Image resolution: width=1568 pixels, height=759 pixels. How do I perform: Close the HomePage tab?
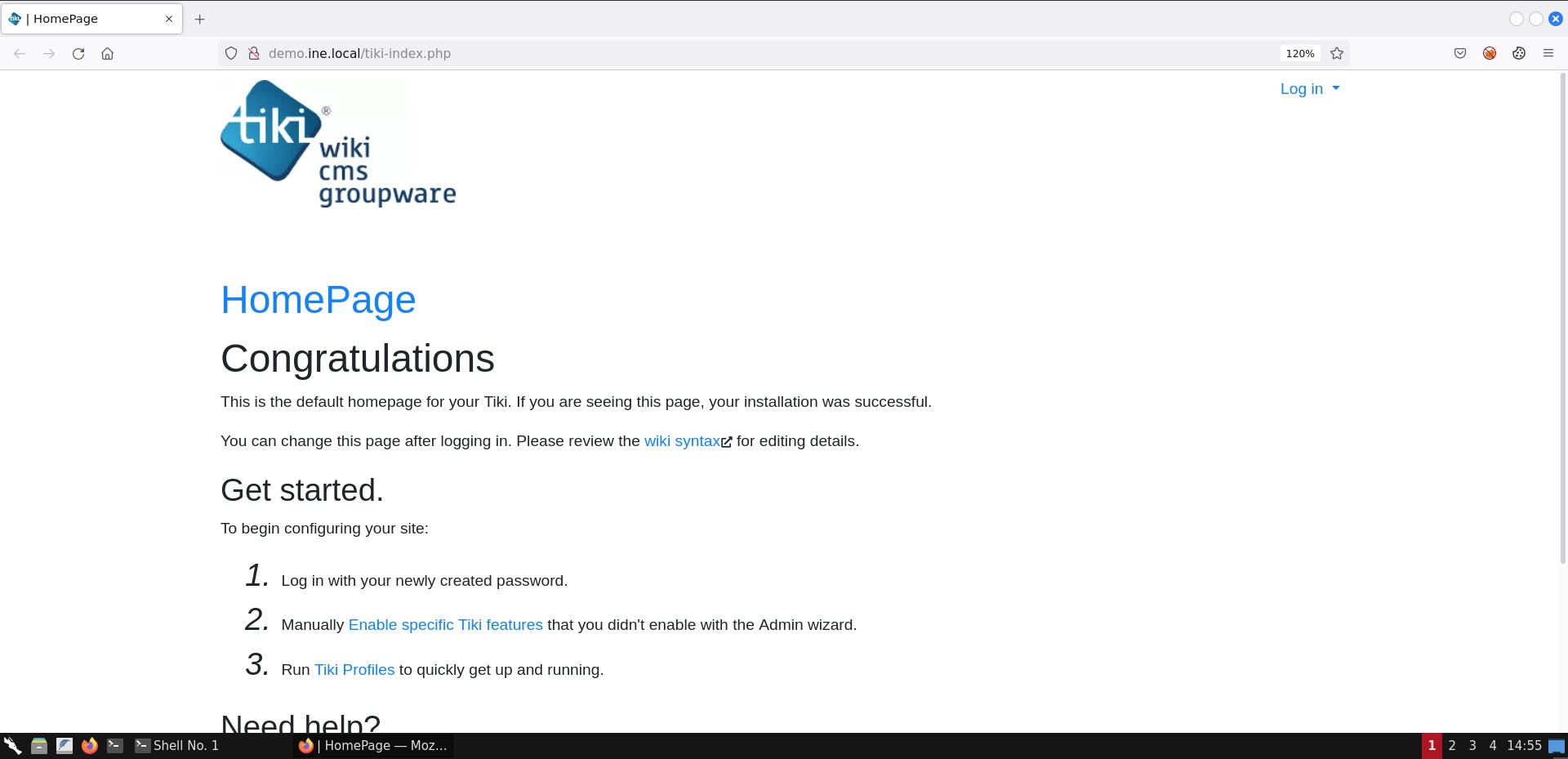[x=169, y=19]
